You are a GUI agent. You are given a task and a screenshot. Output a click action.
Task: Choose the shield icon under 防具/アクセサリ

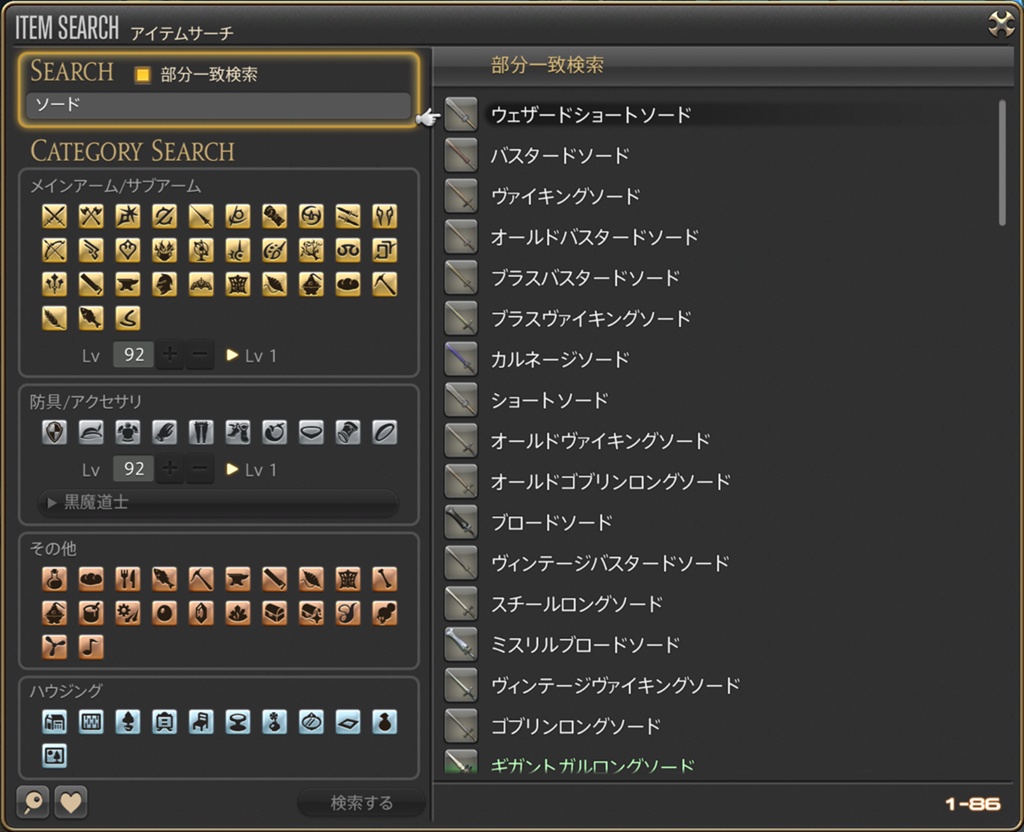(x=54, y=432)
